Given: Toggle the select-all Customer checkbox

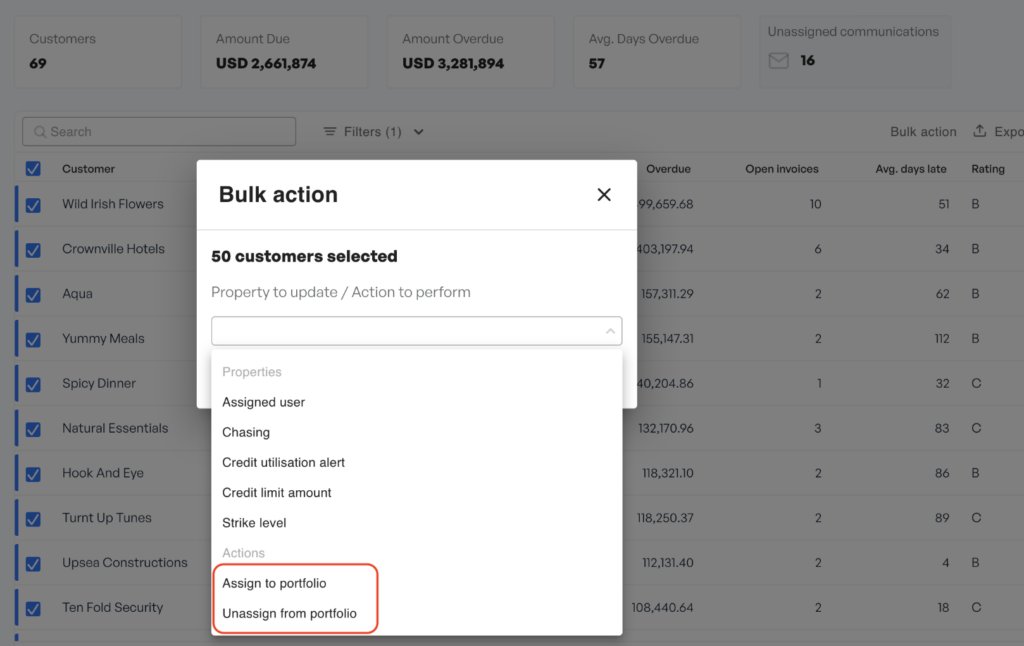Looking at the screenshot, I should (33, 169).
